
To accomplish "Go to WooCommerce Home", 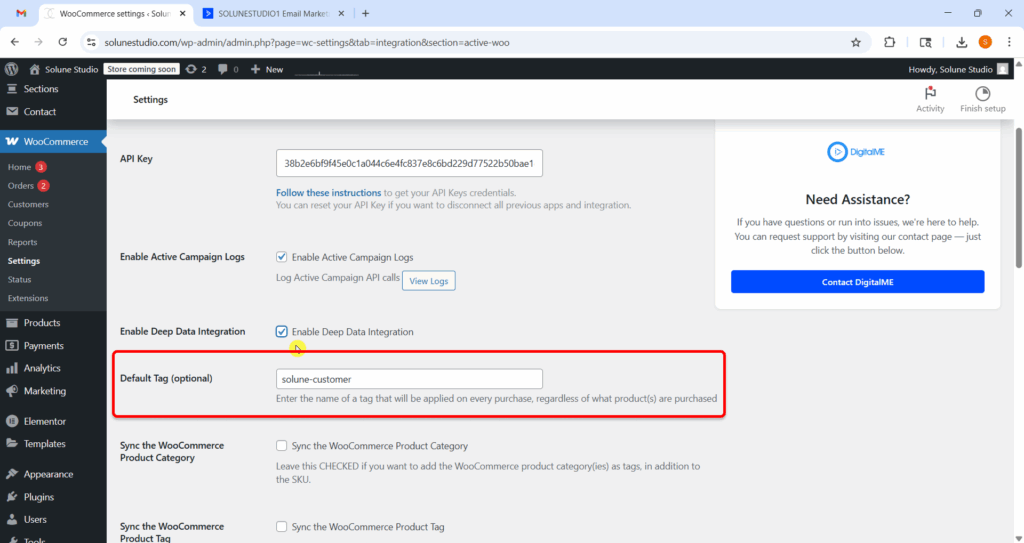I will tap(20, 167).
